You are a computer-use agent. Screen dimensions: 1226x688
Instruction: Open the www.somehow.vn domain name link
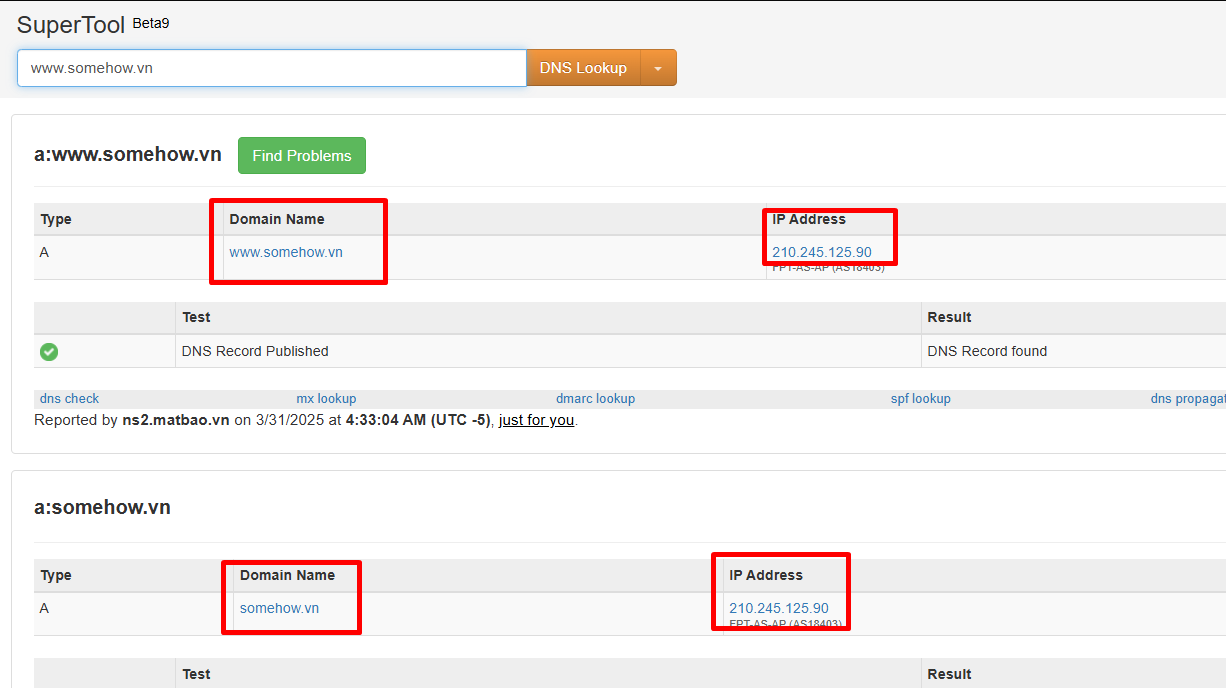coord(286,252)
